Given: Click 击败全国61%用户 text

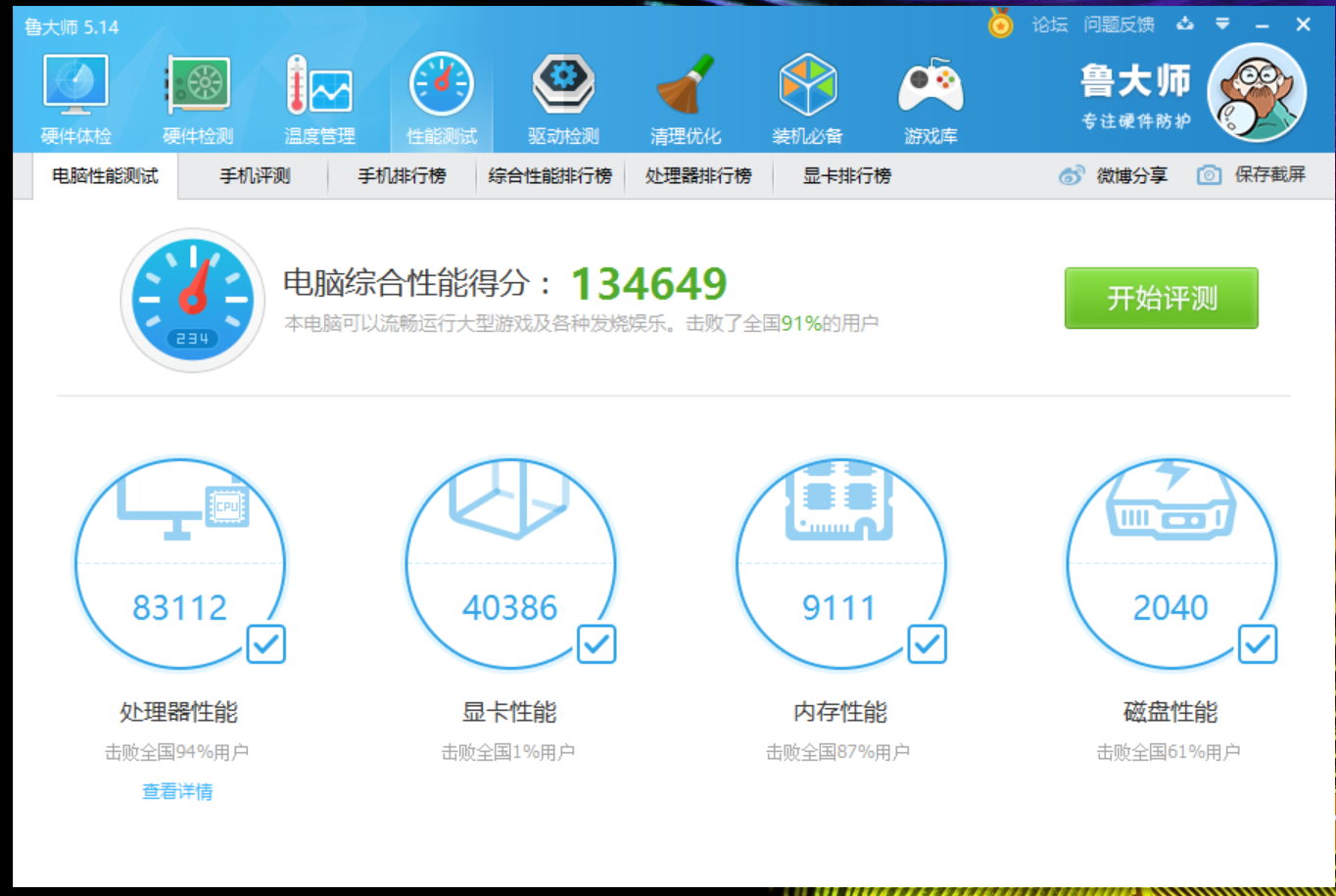Looking at the screenshot, I should [x=1169, y=752].
